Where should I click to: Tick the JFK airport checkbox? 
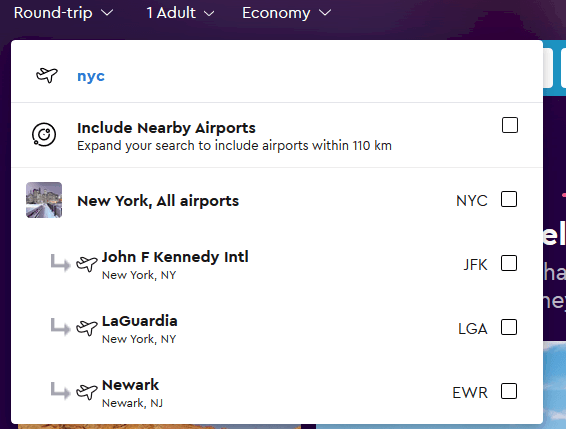(x=509, y=263)
